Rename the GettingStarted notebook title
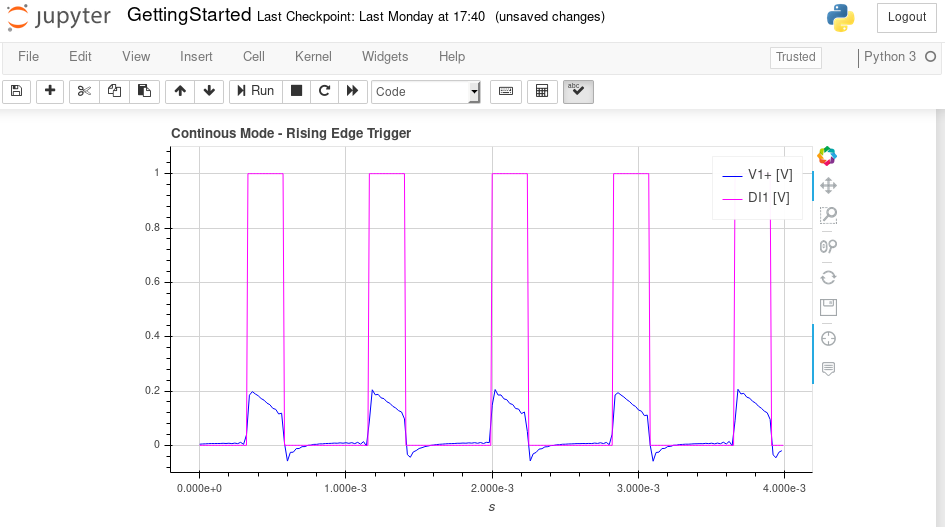This screenshot has height=527, width=945. point(189,15)
